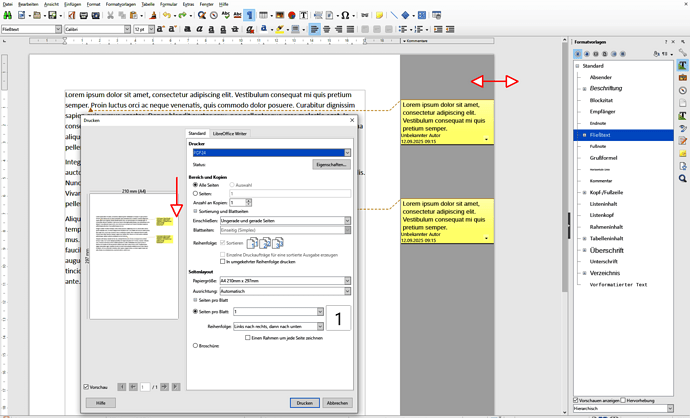690x418 pixels.
Task: Create a new document via toolbar icon
Action: coord(21,15)
